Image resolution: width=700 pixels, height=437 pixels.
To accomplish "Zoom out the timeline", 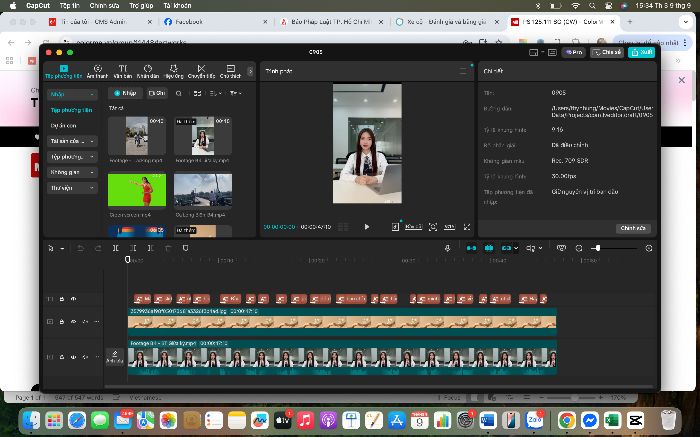I will (579, 248).
